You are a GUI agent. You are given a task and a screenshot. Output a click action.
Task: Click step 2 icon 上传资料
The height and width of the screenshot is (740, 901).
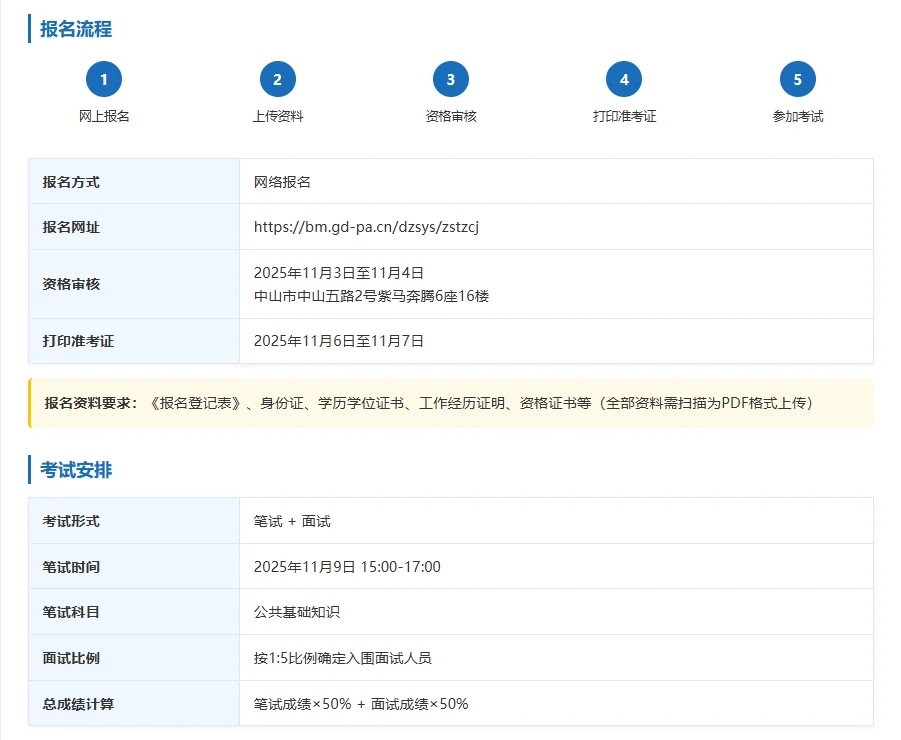(278, 79)
